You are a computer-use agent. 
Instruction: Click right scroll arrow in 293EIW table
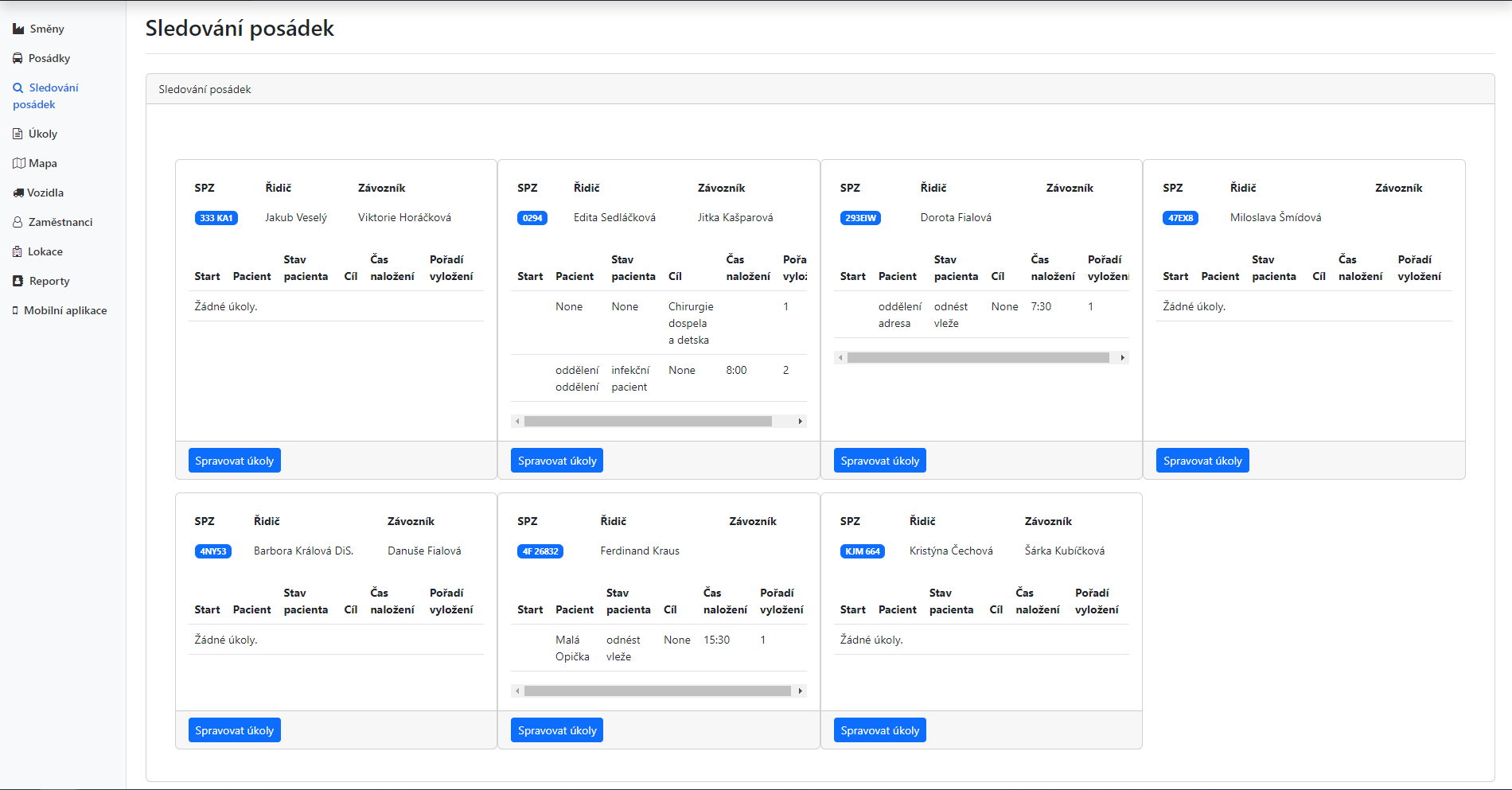click(1122, 358)
